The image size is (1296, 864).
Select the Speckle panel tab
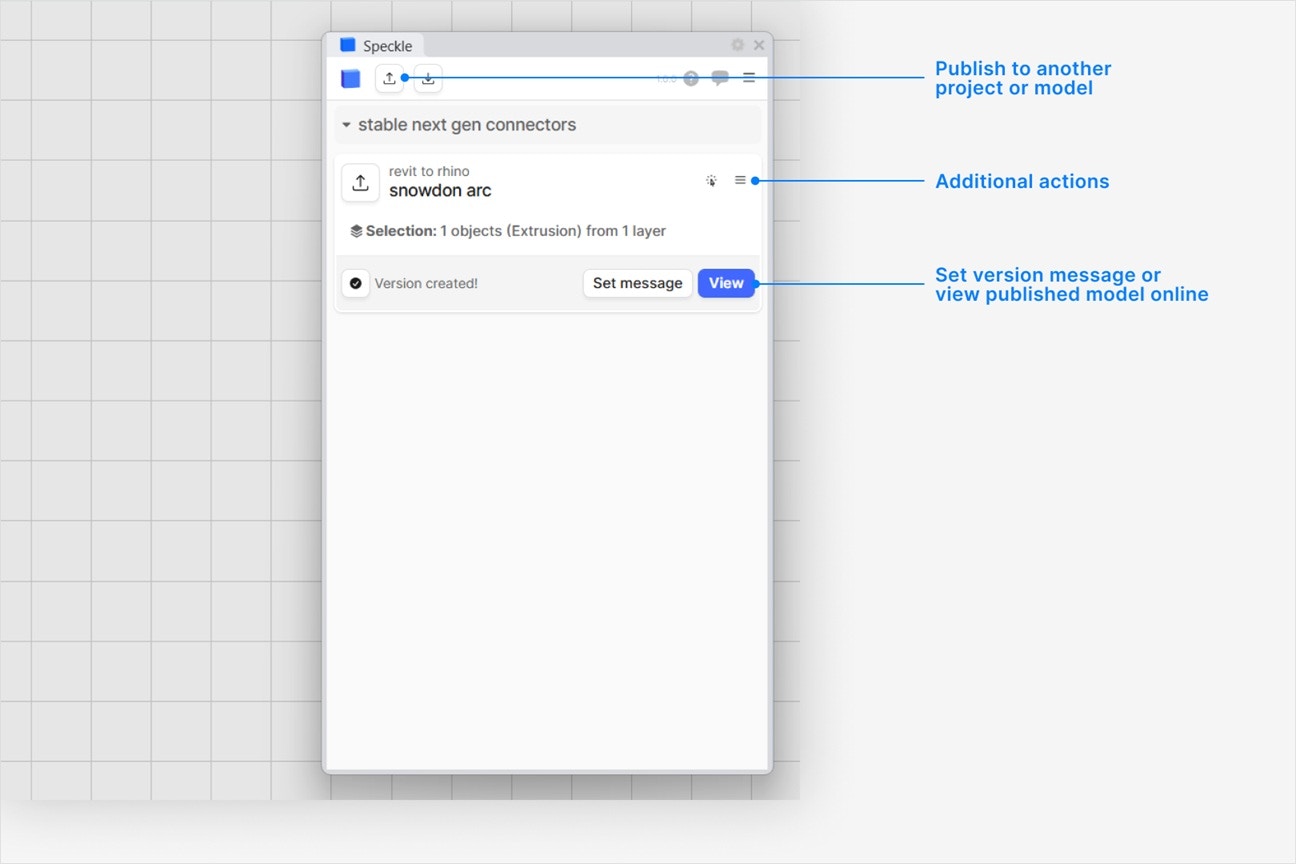click(376, 46)
